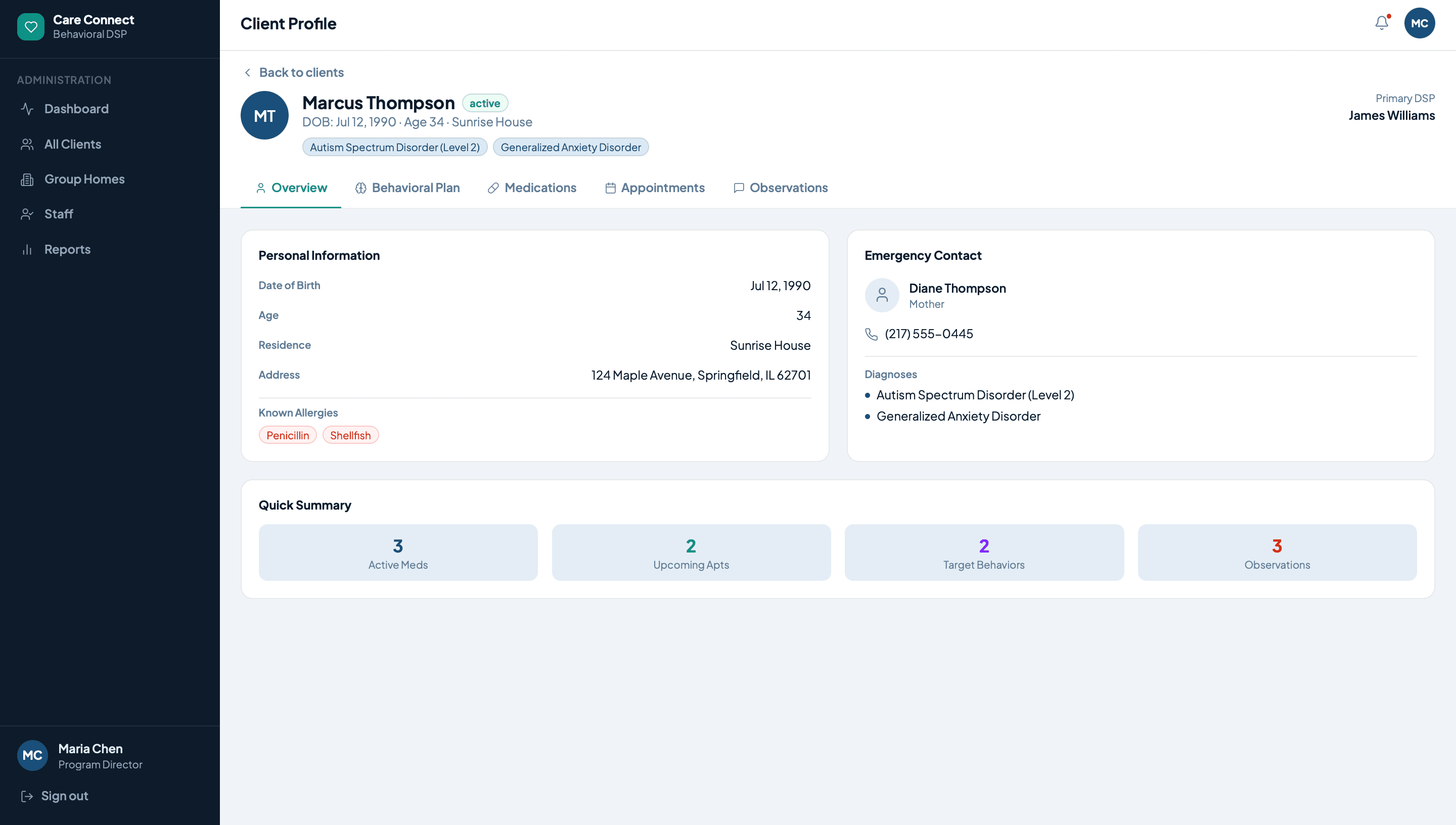Open the MC user avatar menu in header
Screen dimensions: 1456x825
click(x=1419, y=23)
